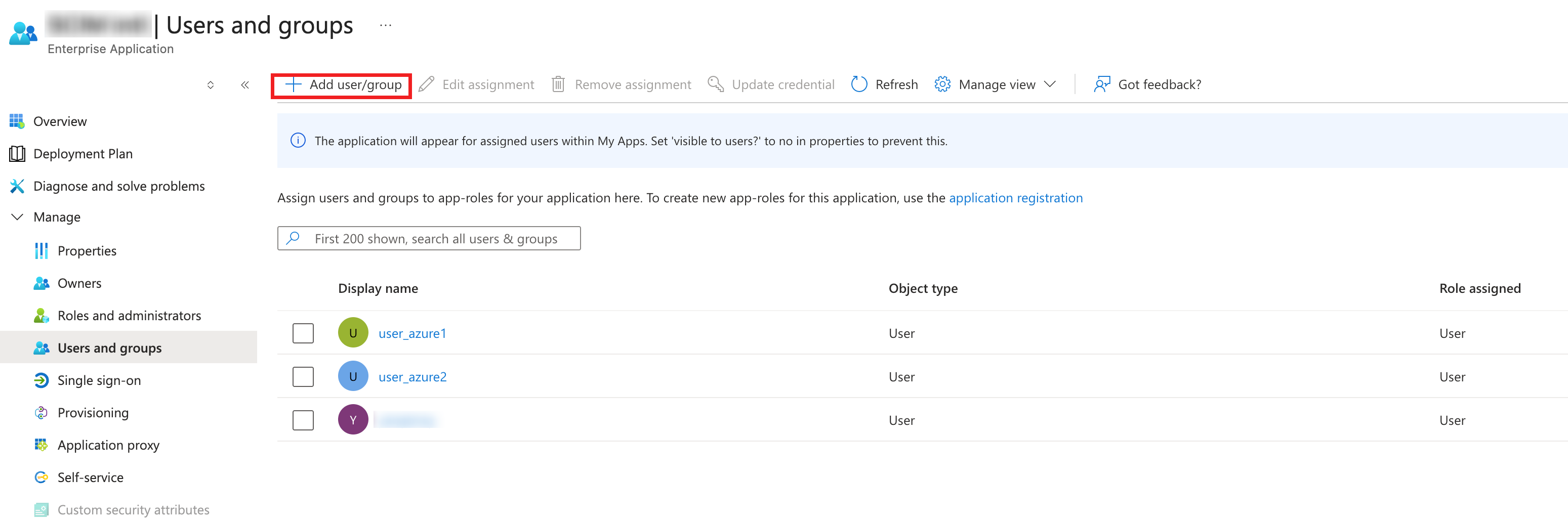Click the Single sign-on icon
This screenshot has width=1568, height=522.
[x=42, y=380]
